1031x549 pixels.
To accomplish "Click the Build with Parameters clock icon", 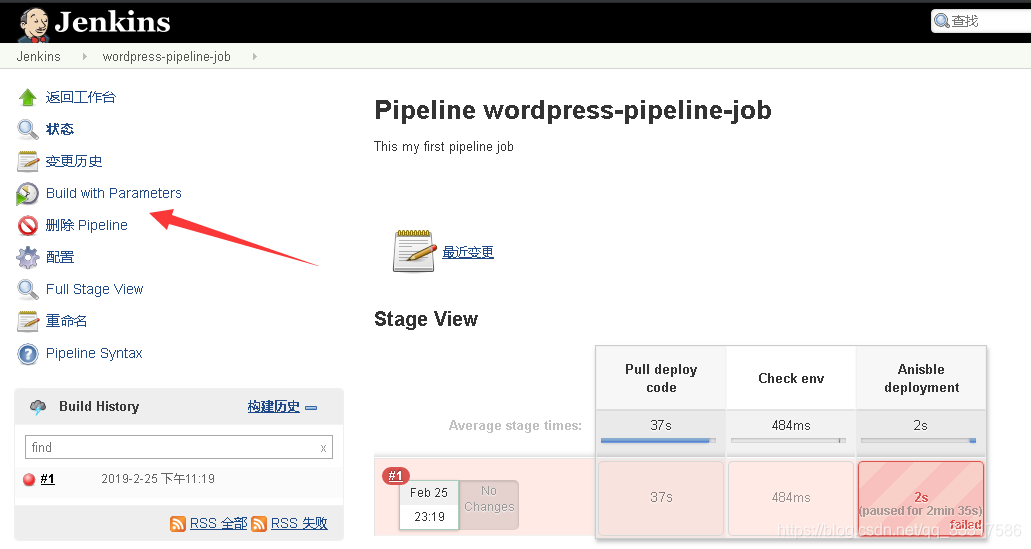I will [27, 194].
